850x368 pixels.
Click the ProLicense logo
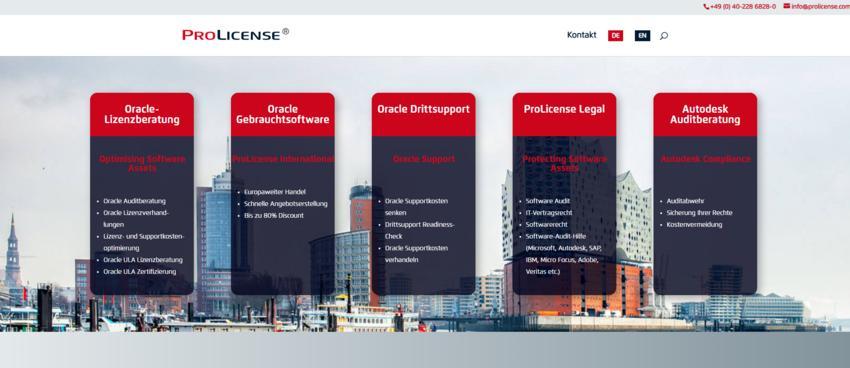[x=235, y=34]
